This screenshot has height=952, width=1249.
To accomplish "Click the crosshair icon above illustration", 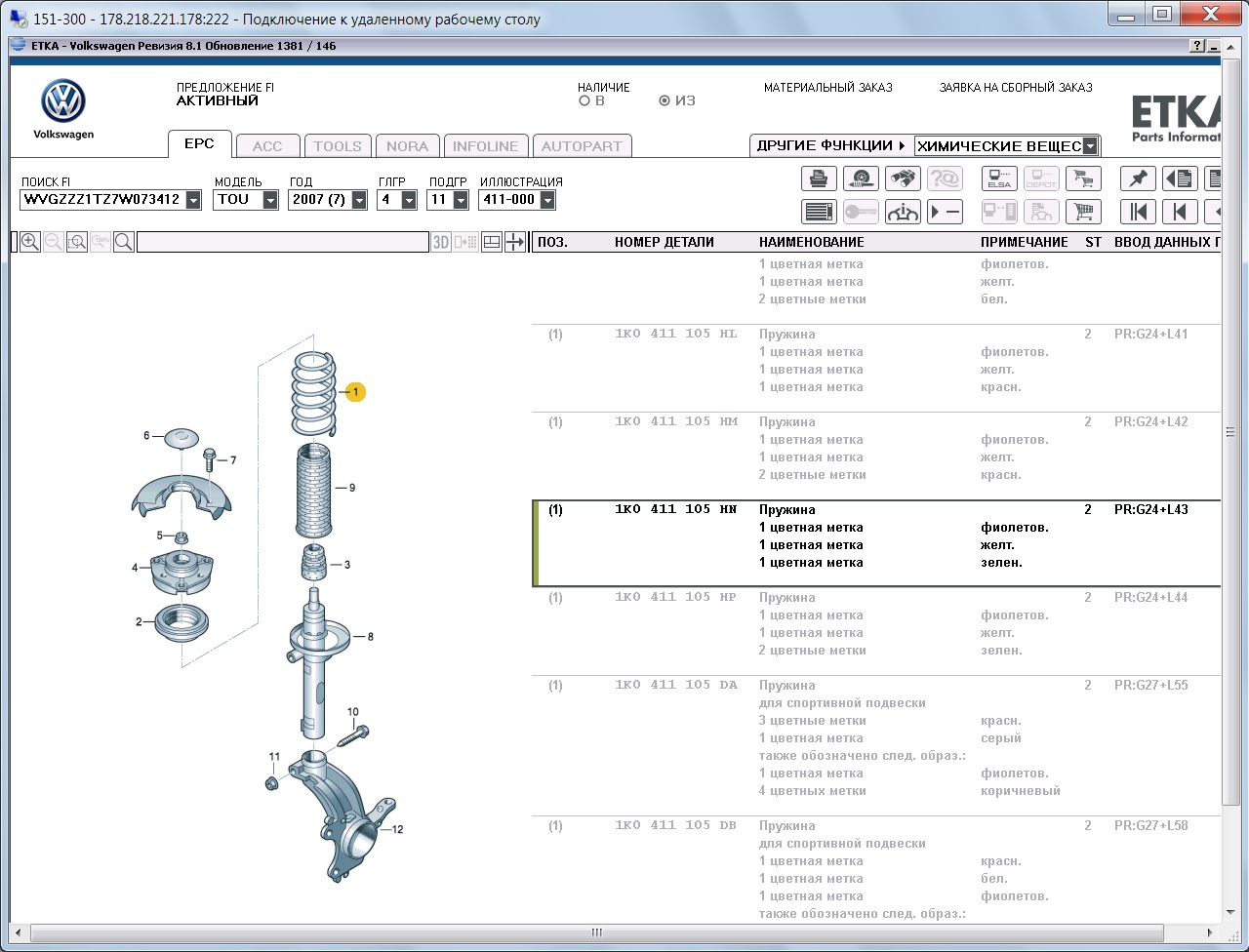I will (515, 242).
